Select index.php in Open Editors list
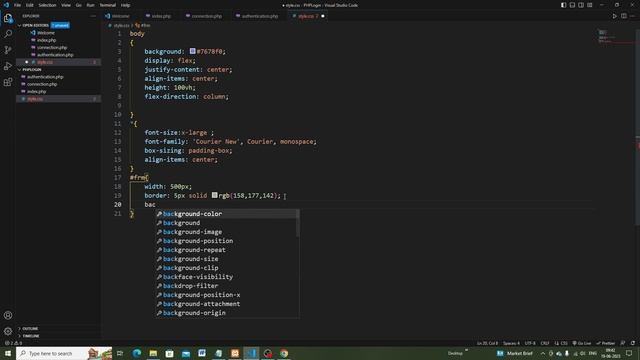The image size is (640, 360). pyautogui.click(x=58, y=40)
